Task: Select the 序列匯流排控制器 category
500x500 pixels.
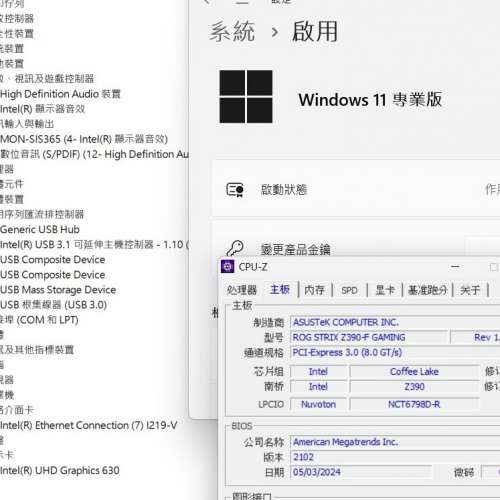Action: tap(42, 214)
